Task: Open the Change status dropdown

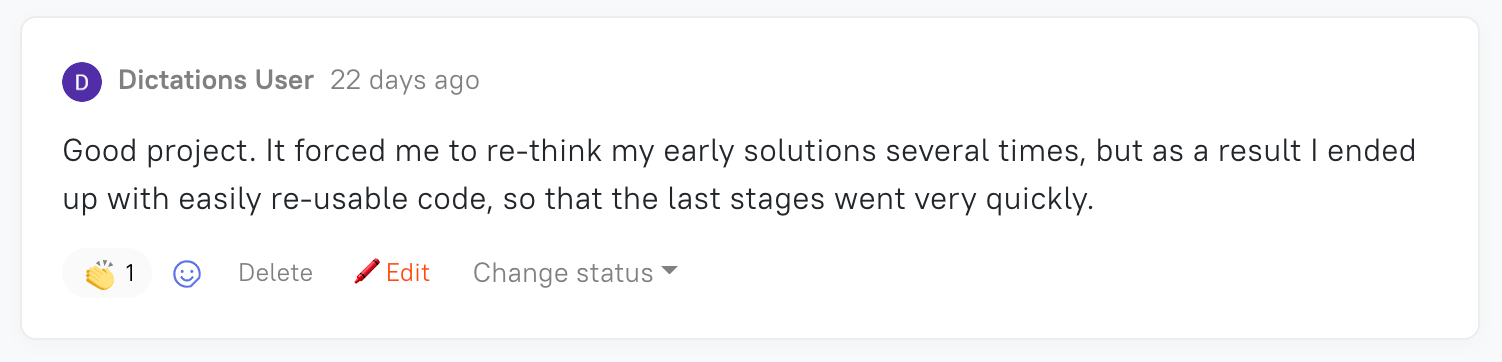Action: (575, 273)
